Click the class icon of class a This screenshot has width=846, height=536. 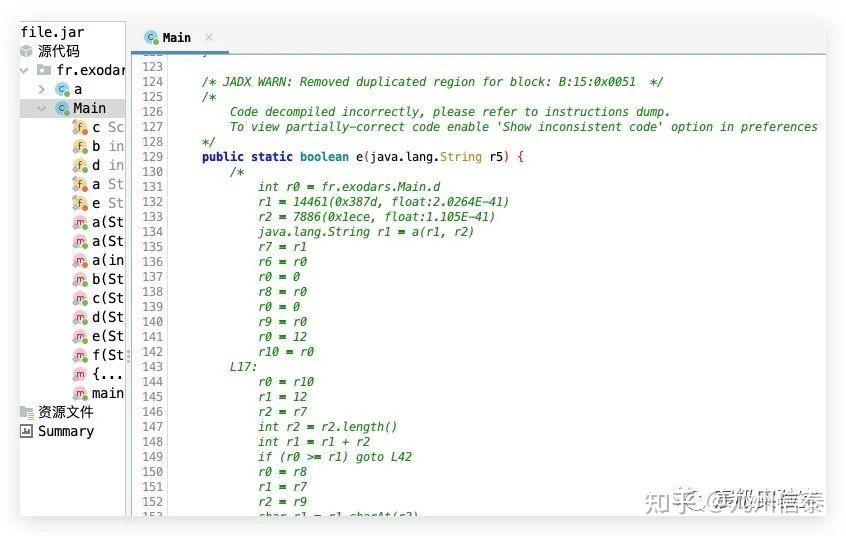63,89
